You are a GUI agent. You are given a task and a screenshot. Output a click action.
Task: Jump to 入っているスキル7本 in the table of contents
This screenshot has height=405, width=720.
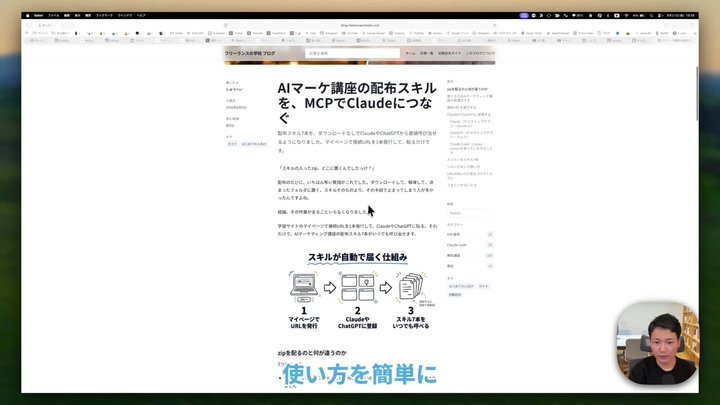pyautogui.click(x=462, y=159)
